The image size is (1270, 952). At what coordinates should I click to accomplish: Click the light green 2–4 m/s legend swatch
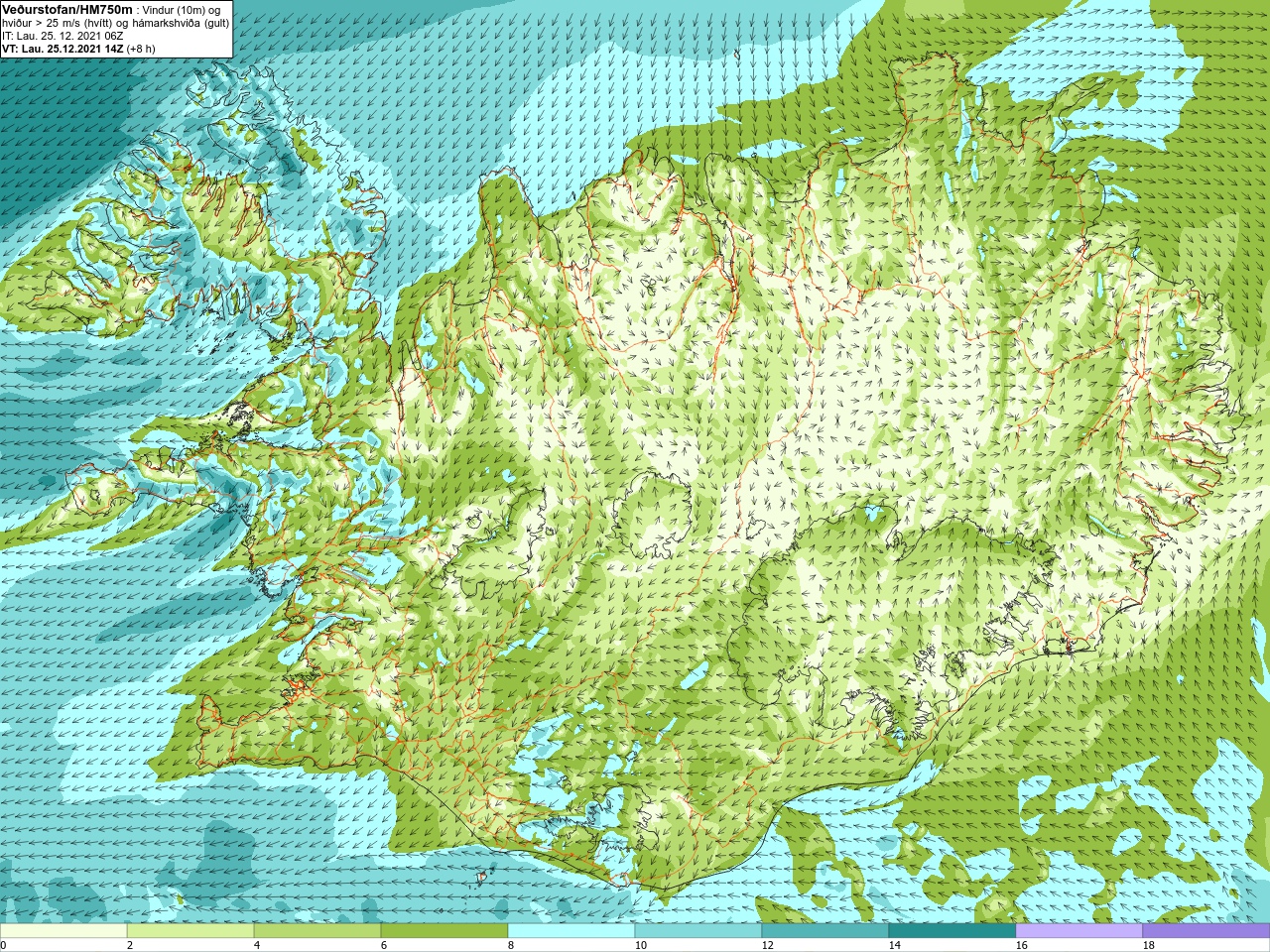pyautogui.click(x=190, y=931)
